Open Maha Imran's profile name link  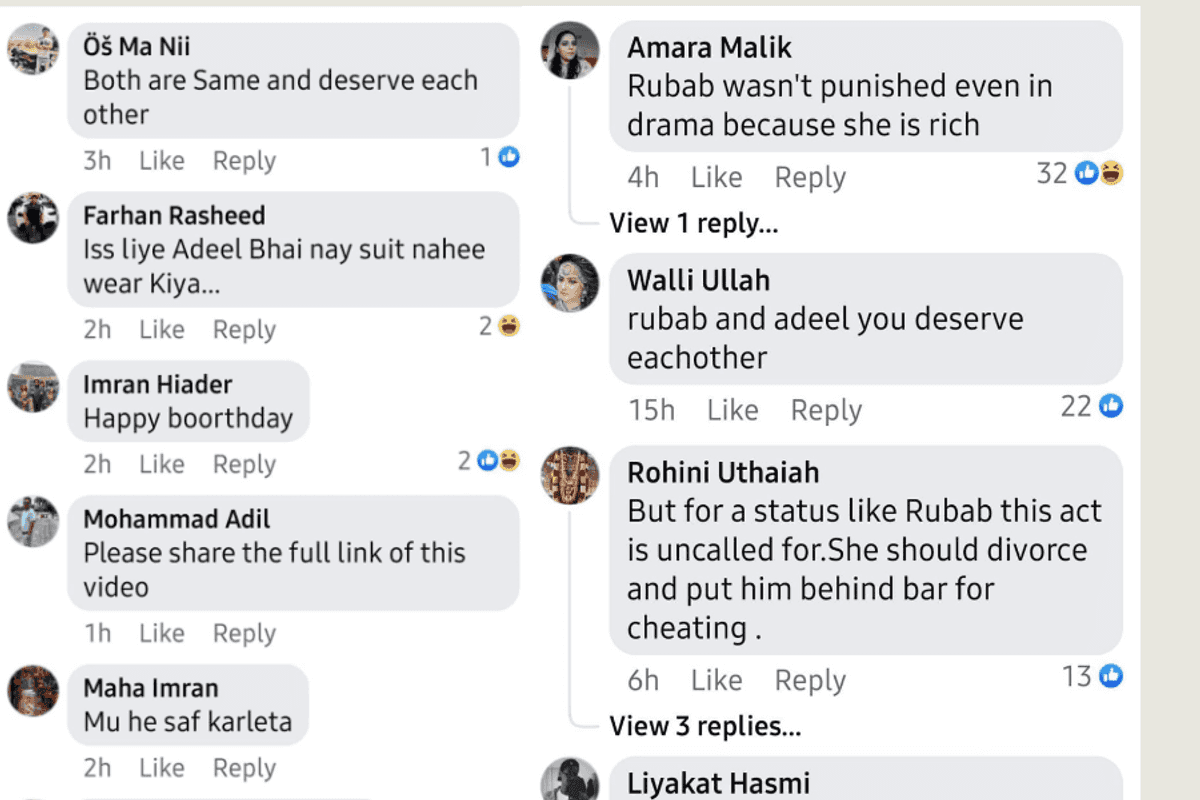[x=150, y=688]
